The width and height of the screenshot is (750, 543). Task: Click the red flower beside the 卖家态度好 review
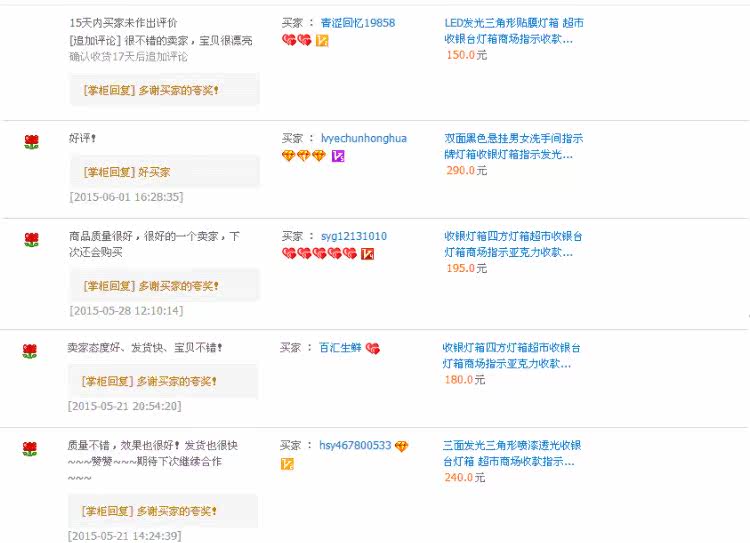pyautogui.click(x=30, y=351)
